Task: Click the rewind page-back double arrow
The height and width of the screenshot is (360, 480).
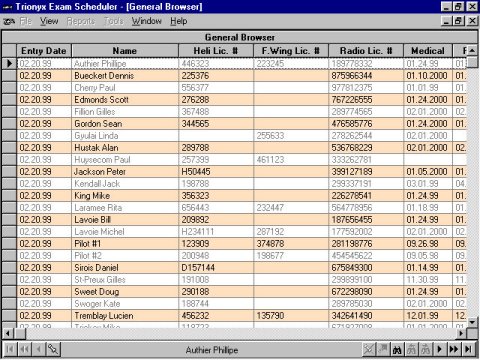Action: click(x=24, y=349)
